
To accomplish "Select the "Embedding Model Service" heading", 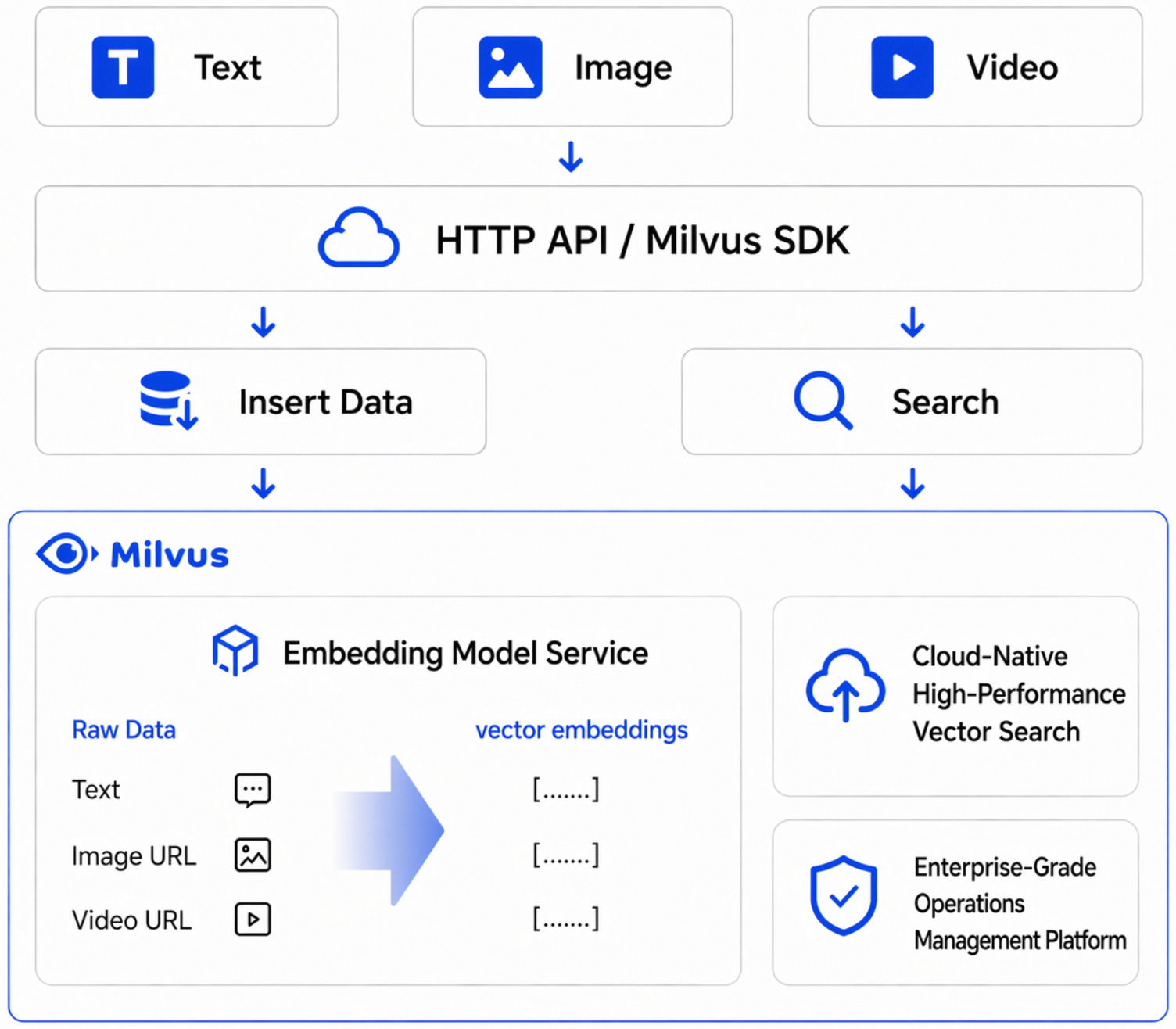I will click(x=466, y=654).
